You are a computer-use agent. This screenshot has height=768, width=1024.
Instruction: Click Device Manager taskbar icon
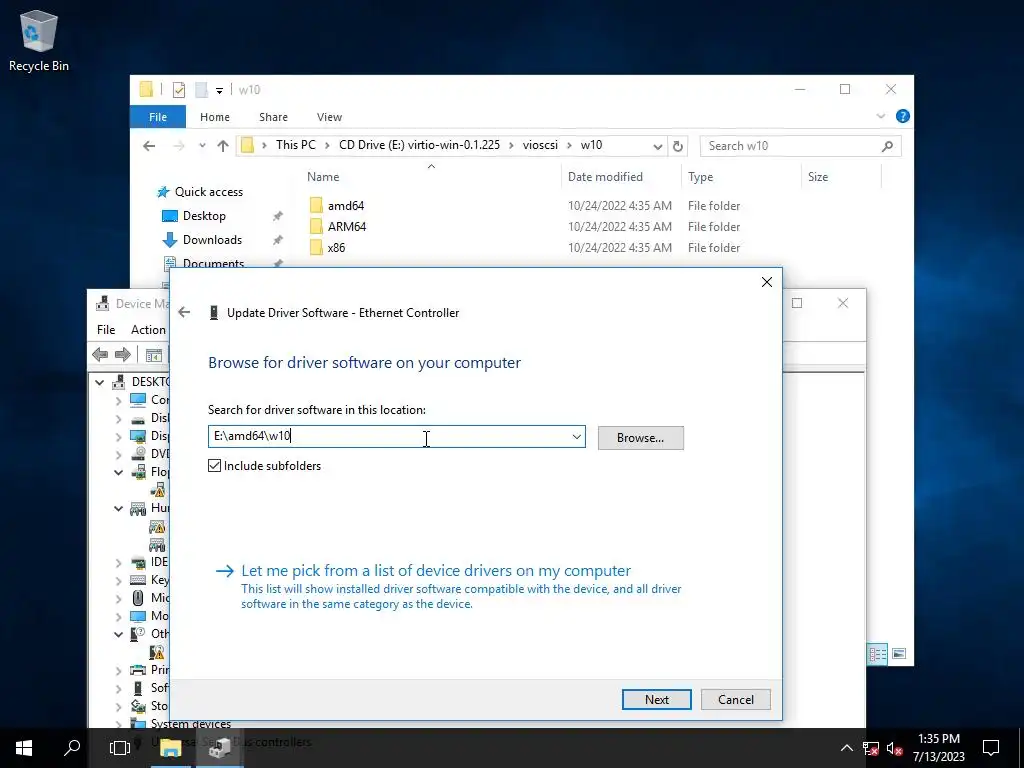pyautogui.click(x=219, y=748)
